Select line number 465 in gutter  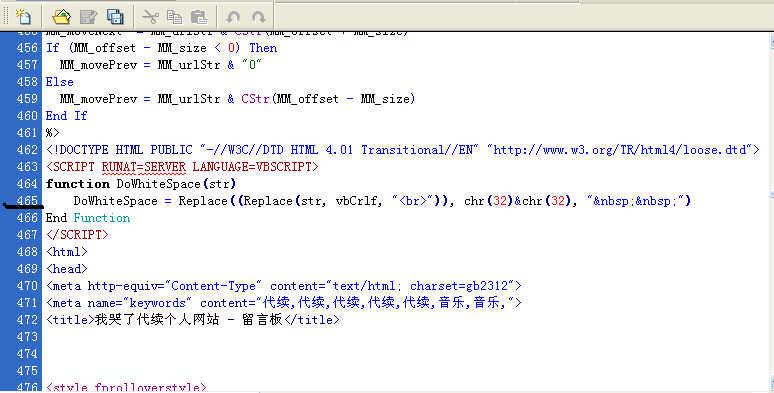click(x=27, y=201)
